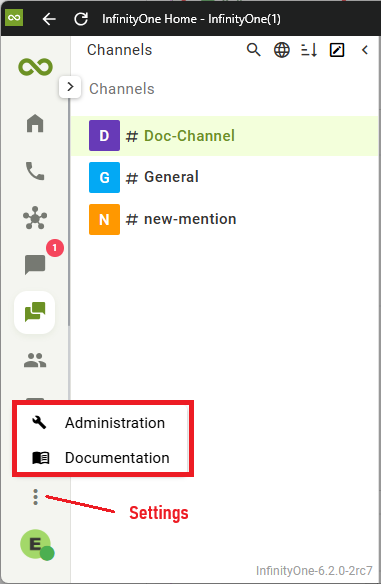This screenshot has height=584, width=381.
Task: Open direct messages with unread badge
Action: 35,264
